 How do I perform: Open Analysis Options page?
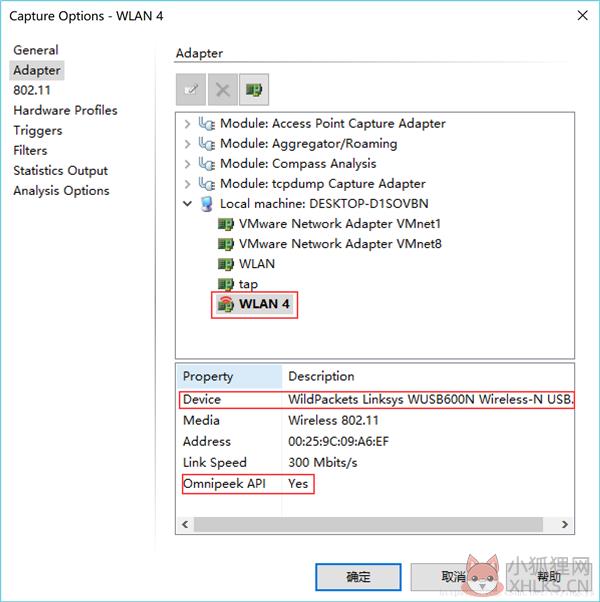click(x=61, y=191)
